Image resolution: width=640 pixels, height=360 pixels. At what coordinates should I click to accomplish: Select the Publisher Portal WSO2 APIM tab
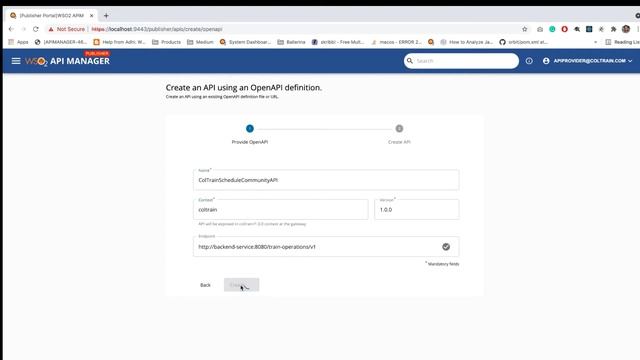[51, 16]
